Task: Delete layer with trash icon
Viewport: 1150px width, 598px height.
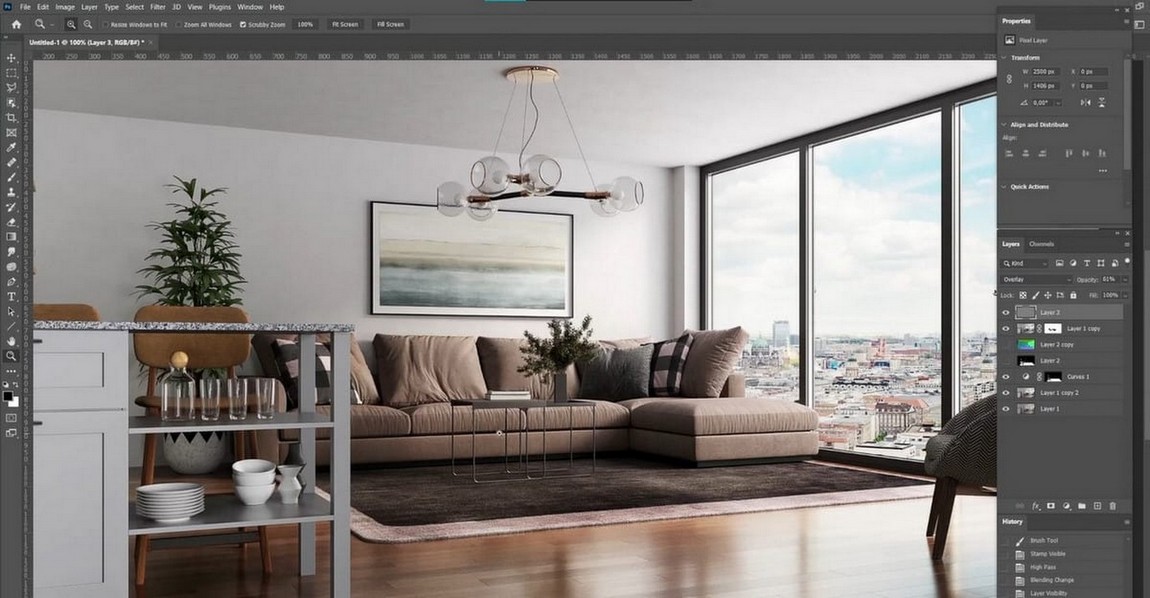Action: pos(1113,506)
